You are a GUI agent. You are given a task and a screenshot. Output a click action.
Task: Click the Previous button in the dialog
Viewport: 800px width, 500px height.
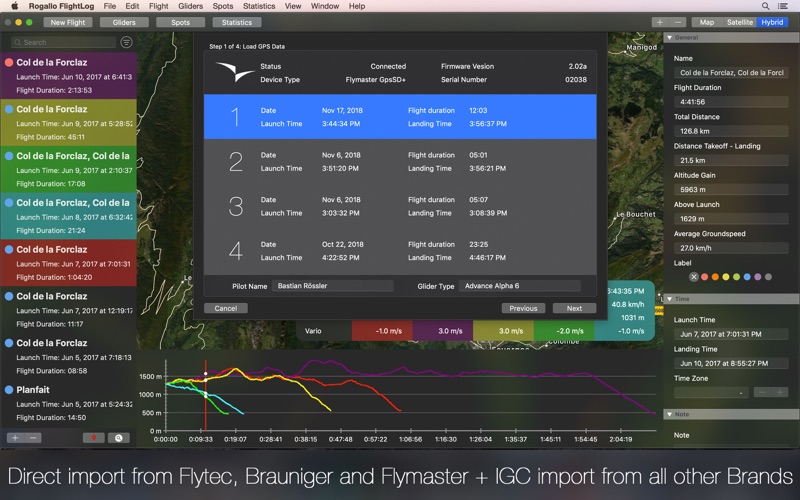tap(523, 308)
